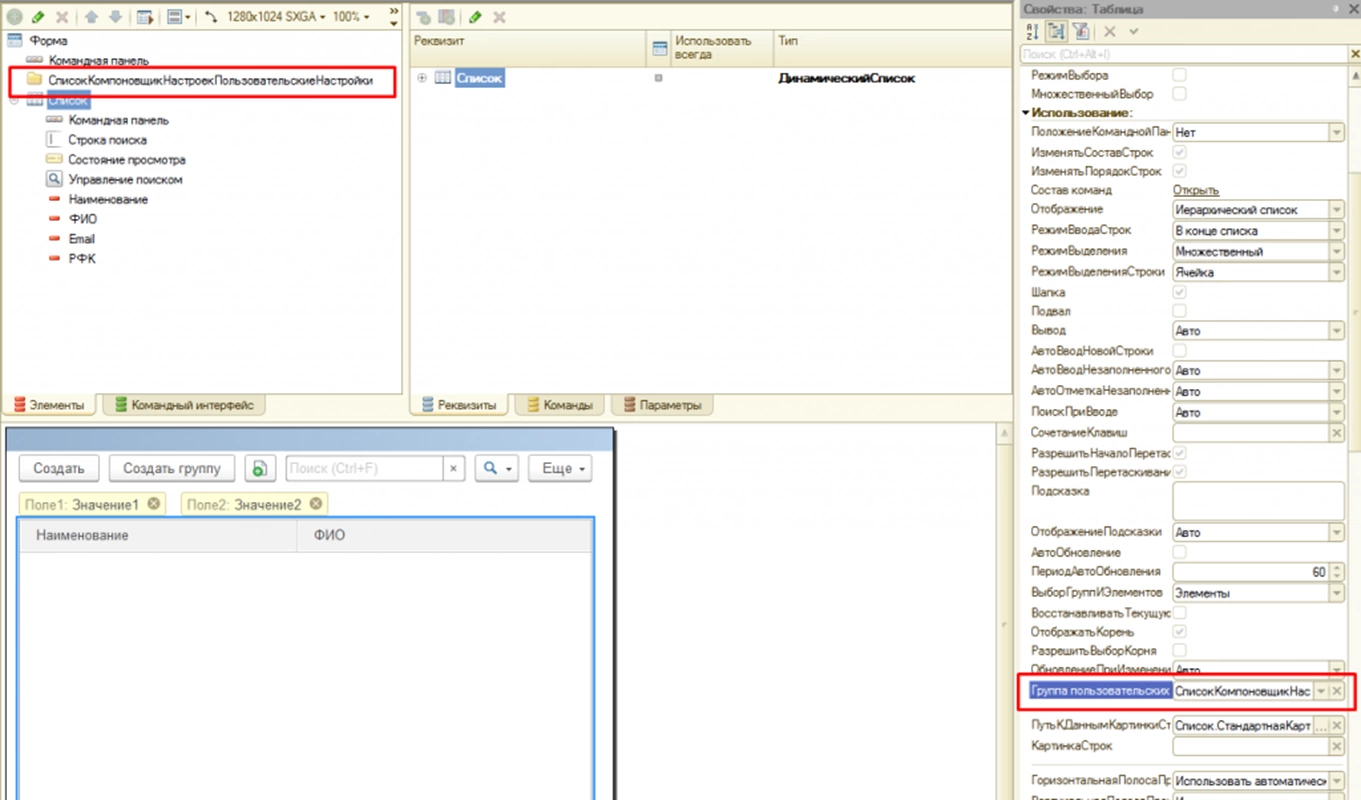The width and height of the screenshot is (1361, 800).
Task: Select Состояние просмотра in the elements tree
Action: click(x=127, y=160)
